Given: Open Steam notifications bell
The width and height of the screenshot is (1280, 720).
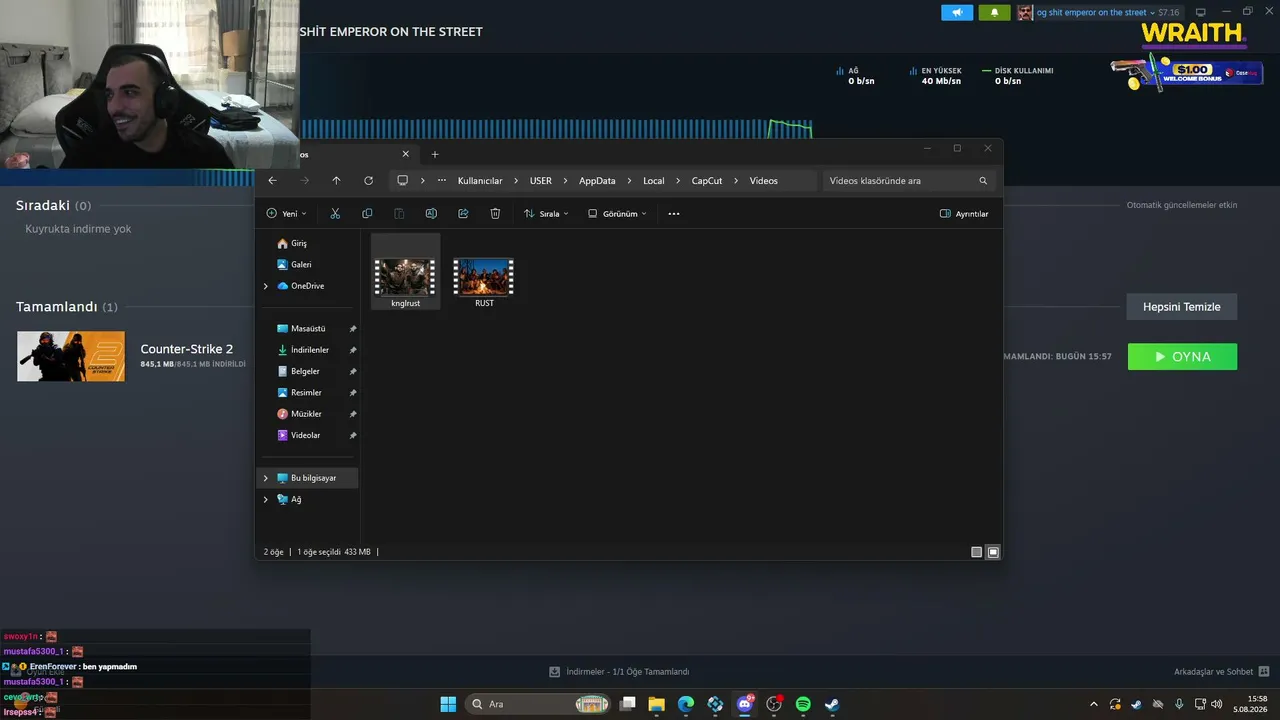Looking at the screenshot, I should click(x=994, y=13).
